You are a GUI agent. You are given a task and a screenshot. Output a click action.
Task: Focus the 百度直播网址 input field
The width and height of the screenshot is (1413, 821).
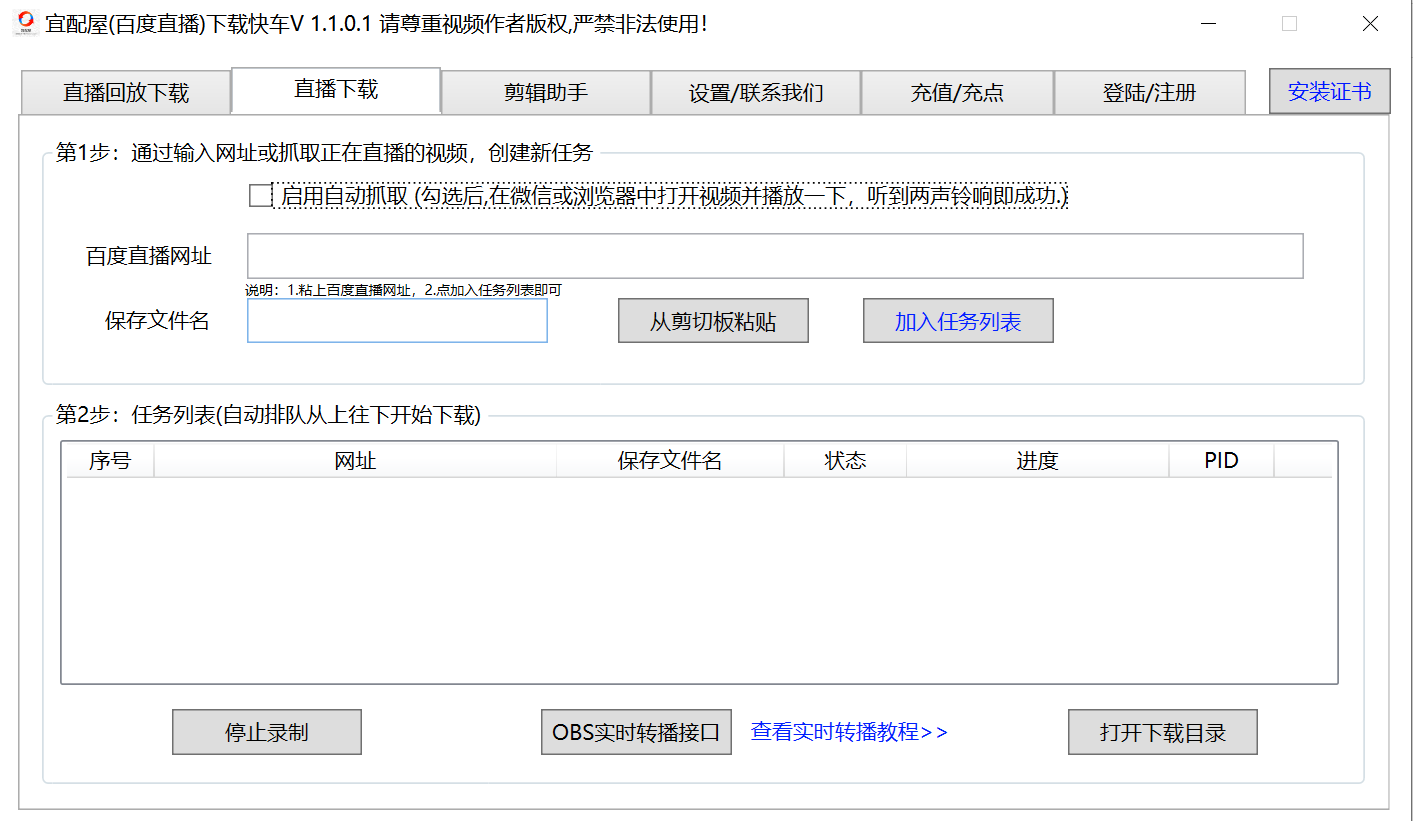click(775, 256)
